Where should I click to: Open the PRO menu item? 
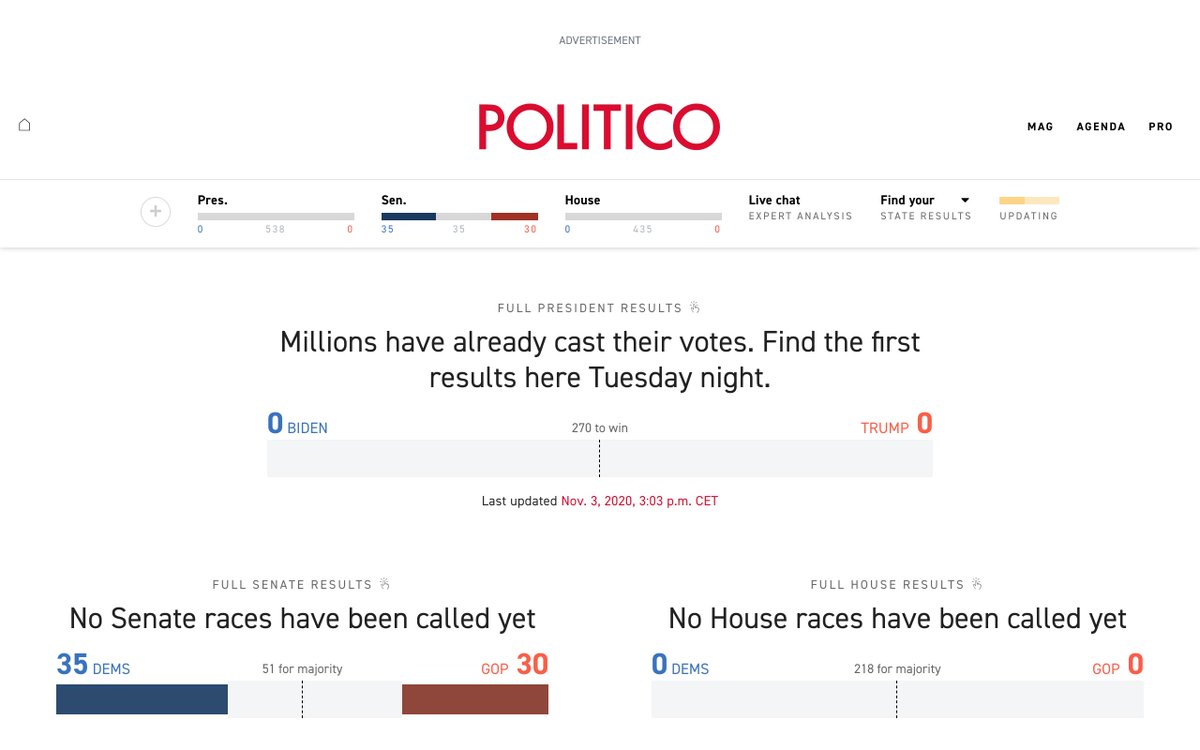coord(1160,127)
